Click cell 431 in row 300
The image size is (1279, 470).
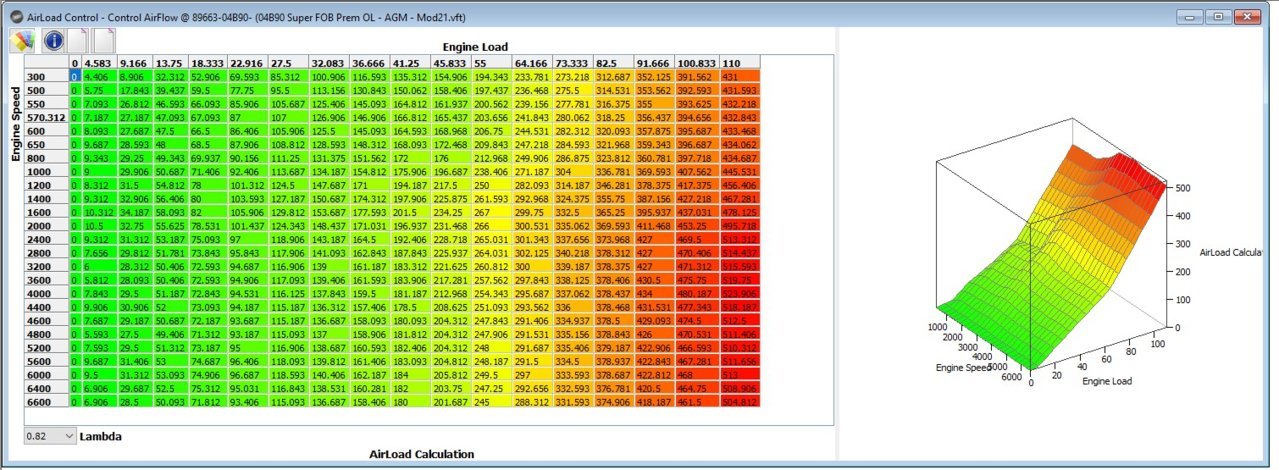[740, 76]
